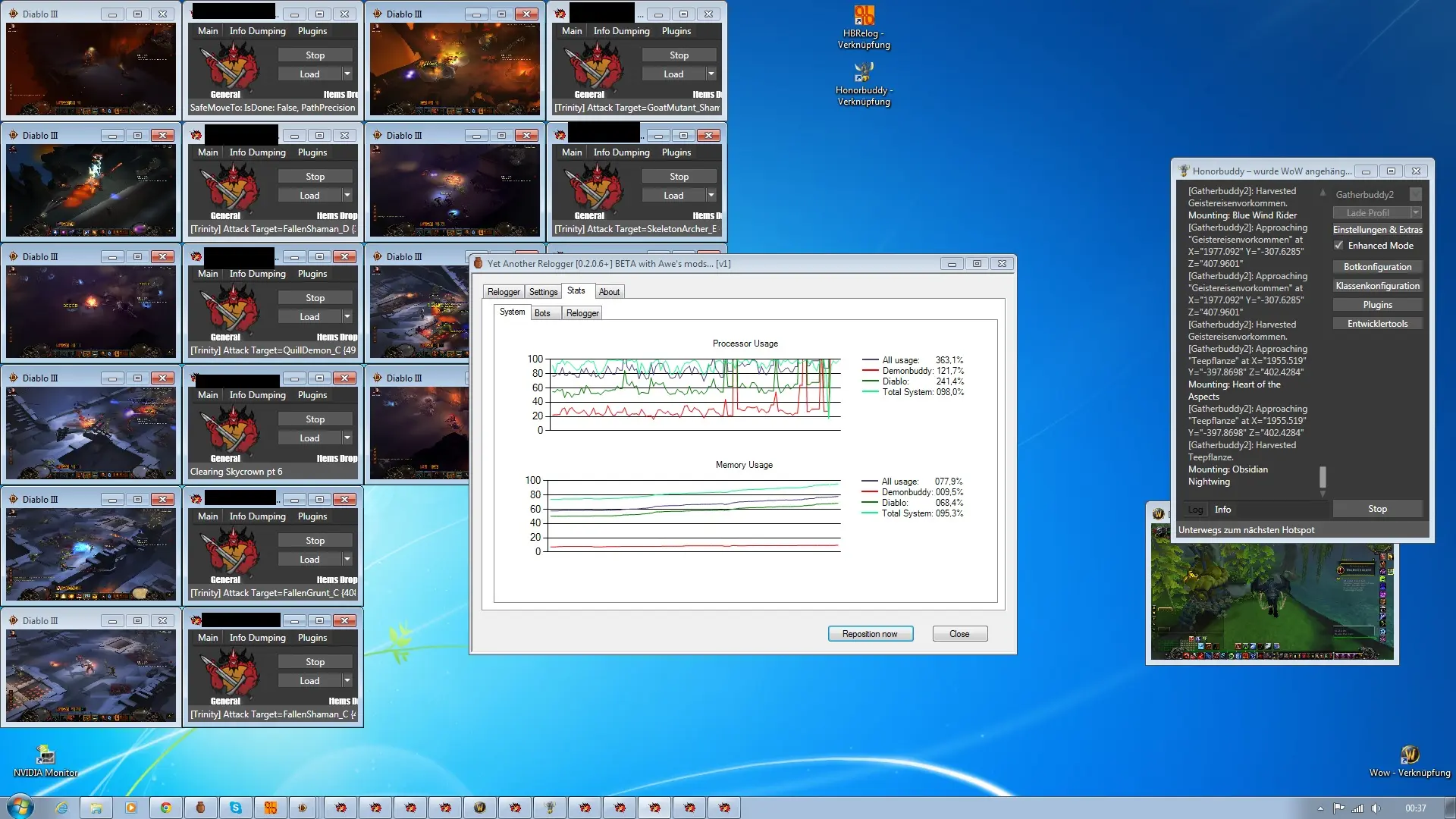Select the Diablo III taskbar icon
This screenshot has width=1456, height=819.
tap(303, 808)
